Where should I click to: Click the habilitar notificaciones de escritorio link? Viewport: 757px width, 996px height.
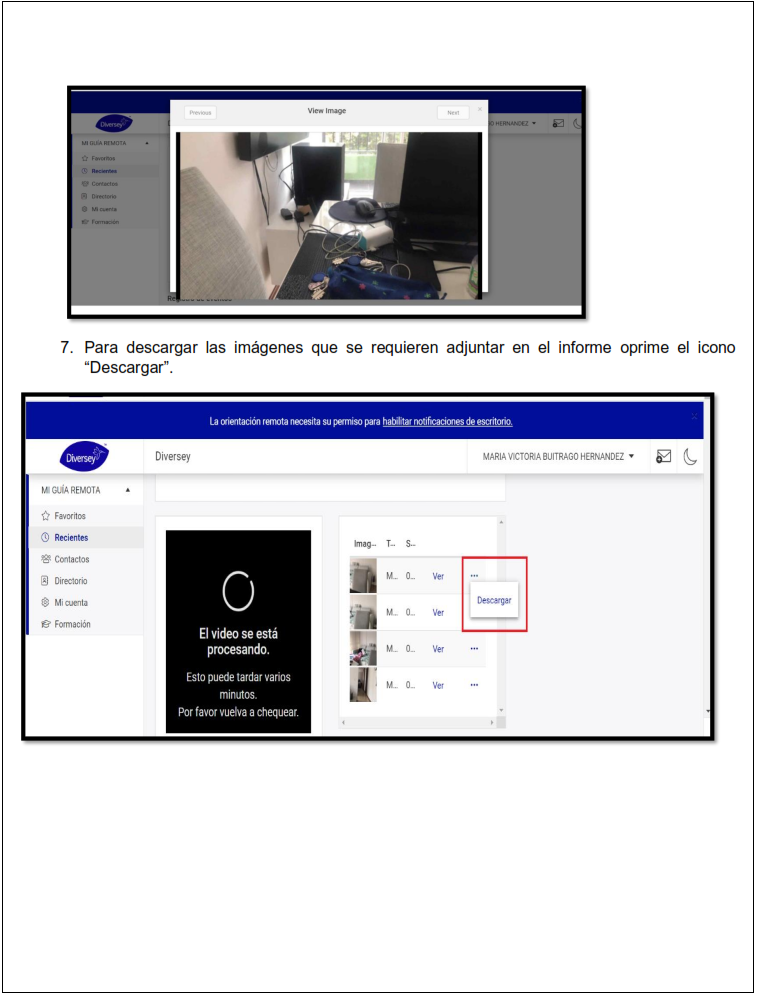coord(447,421)
